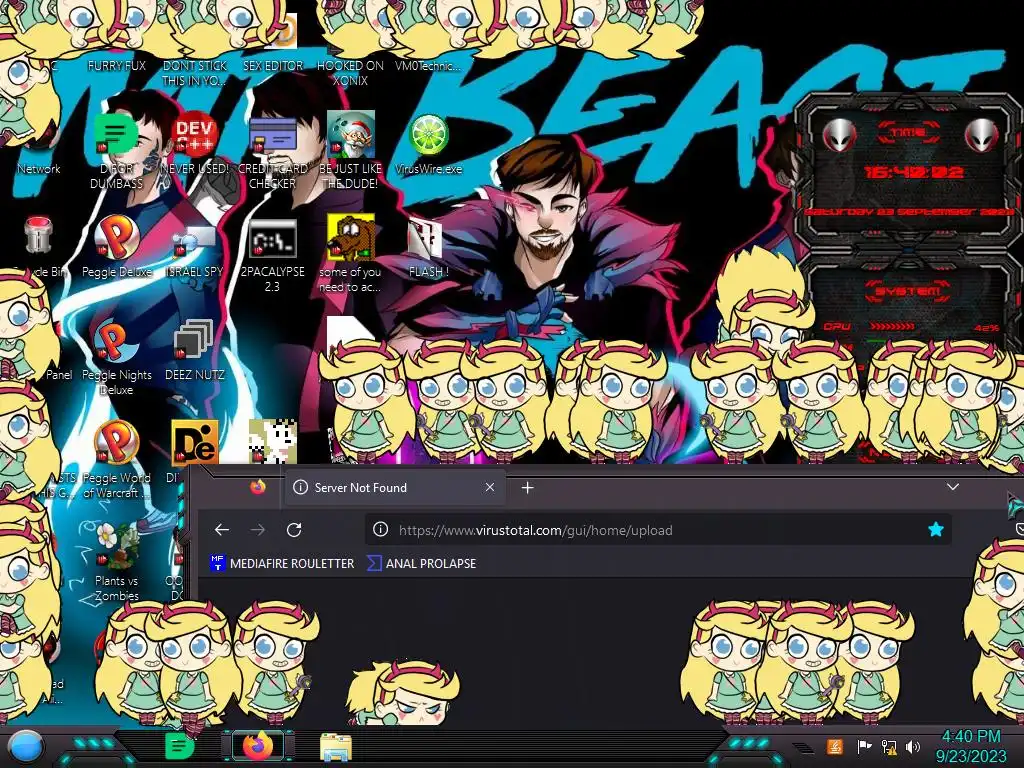Click the gadget time 16:40:22 display
The height and width of the screenshot is (768, 1024).
coord(914,172)
